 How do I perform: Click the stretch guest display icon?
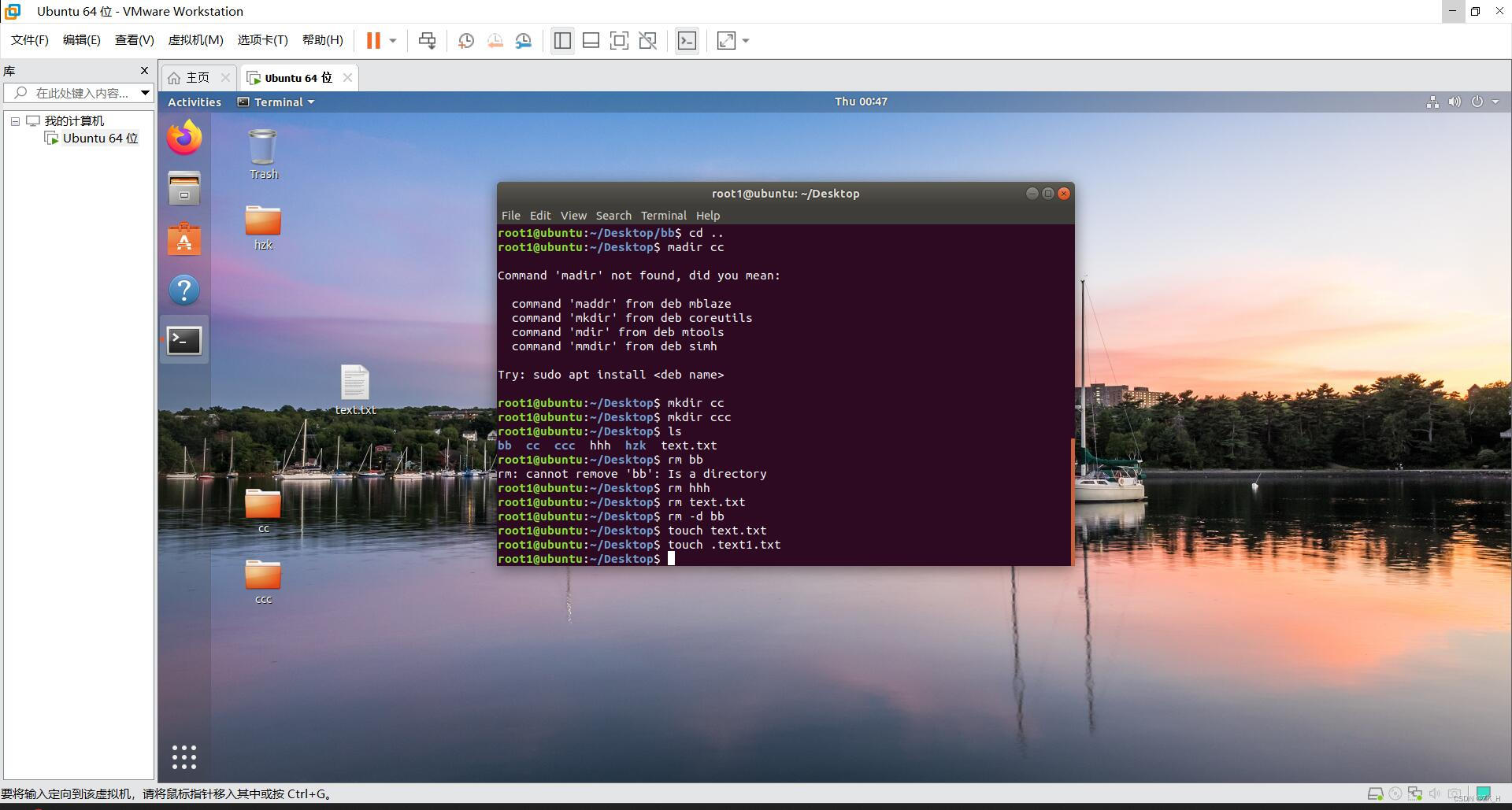[x=726, y=40]
